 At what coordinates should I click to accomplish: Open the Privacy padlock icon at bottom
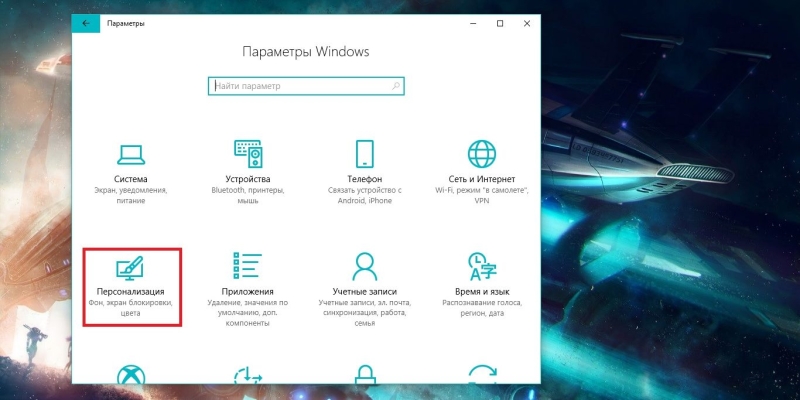click(x=365, y=374)
